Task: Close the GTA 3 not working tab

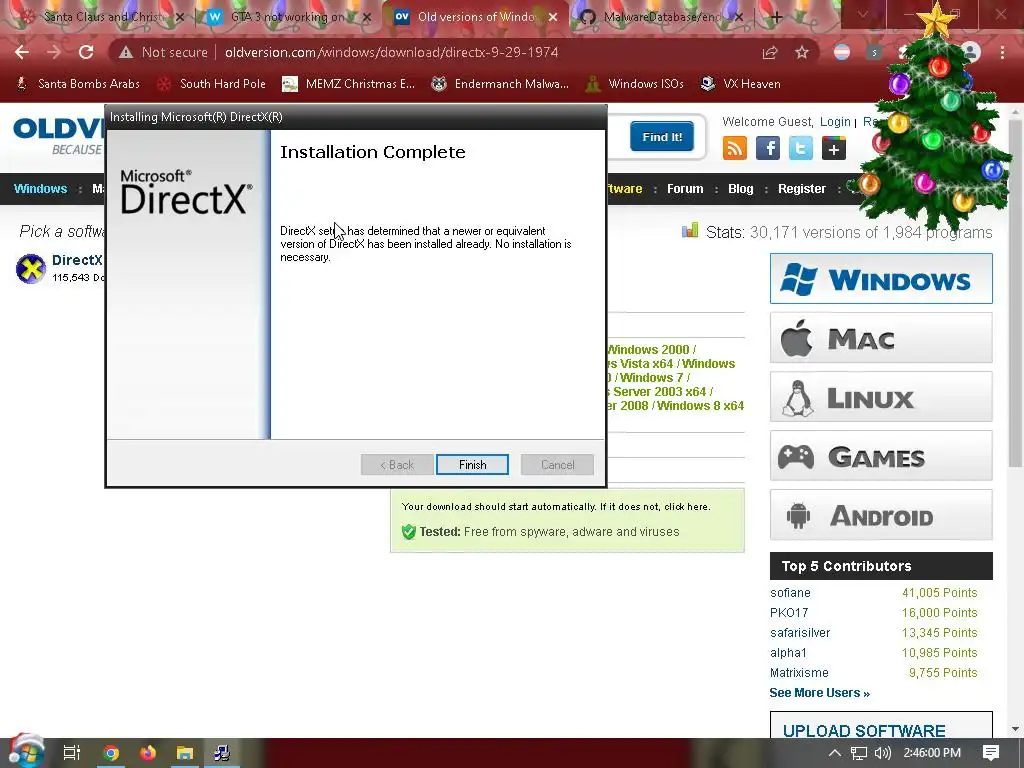Action: pyautogui.click(x=367, y=18)
